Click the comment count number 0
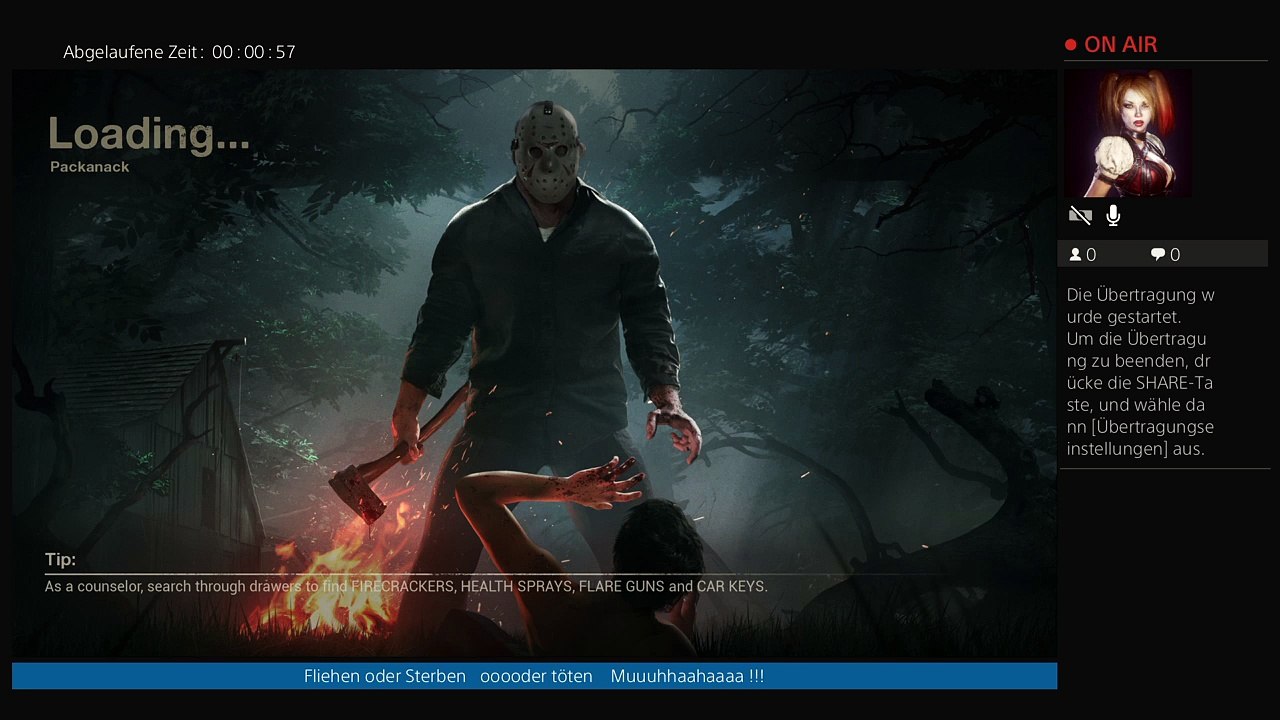Image resolution: width=1280 pixels, height=720 pixels. [x=1175, y=255]
